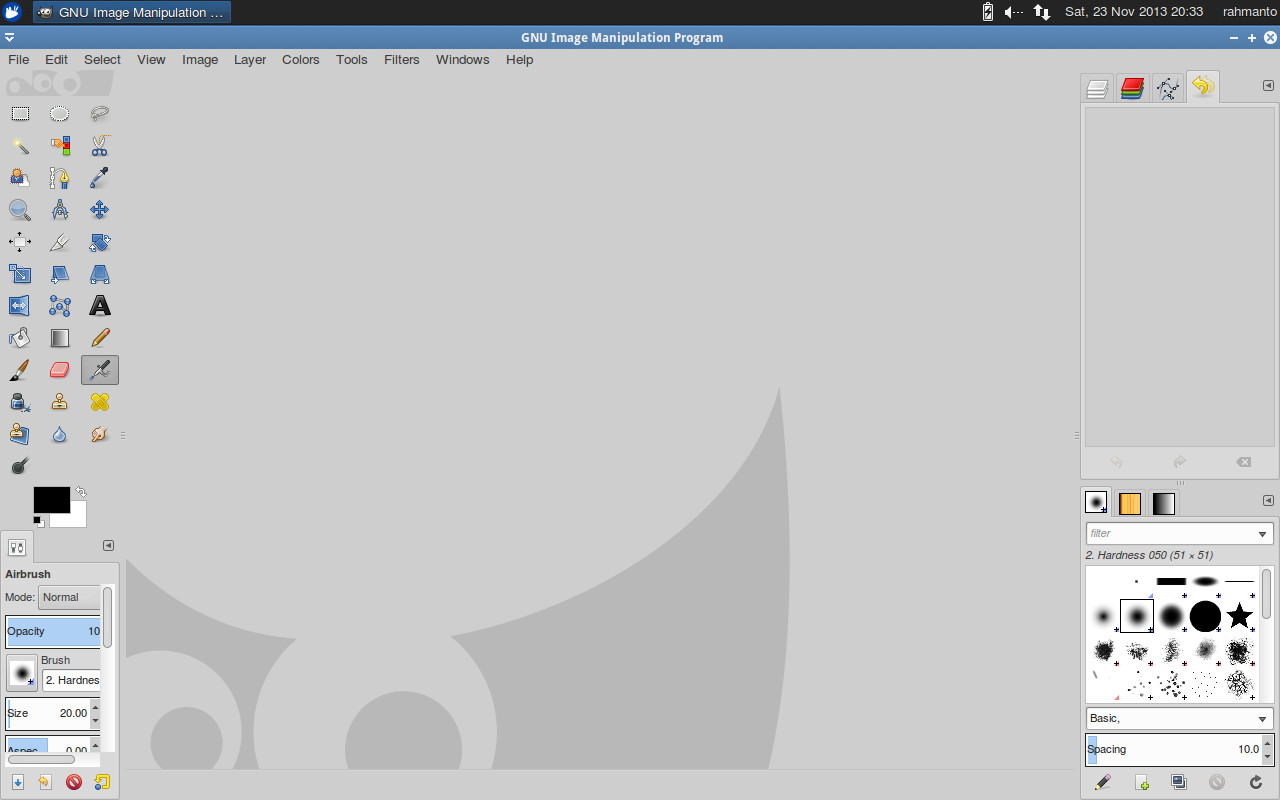Switch to the Paths dock tab
Viewport: 1280px width, 800px height.
[x=1167, y=88]
